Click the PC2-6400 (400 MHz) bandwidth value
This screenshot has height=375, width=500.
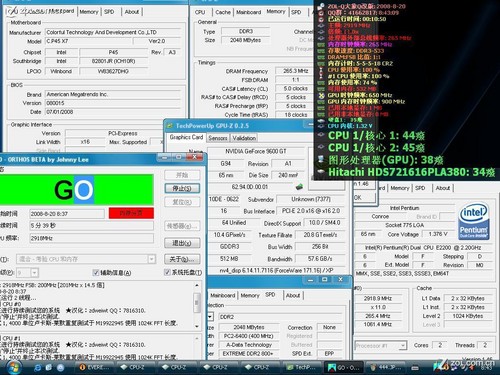[x=248, y=336]
